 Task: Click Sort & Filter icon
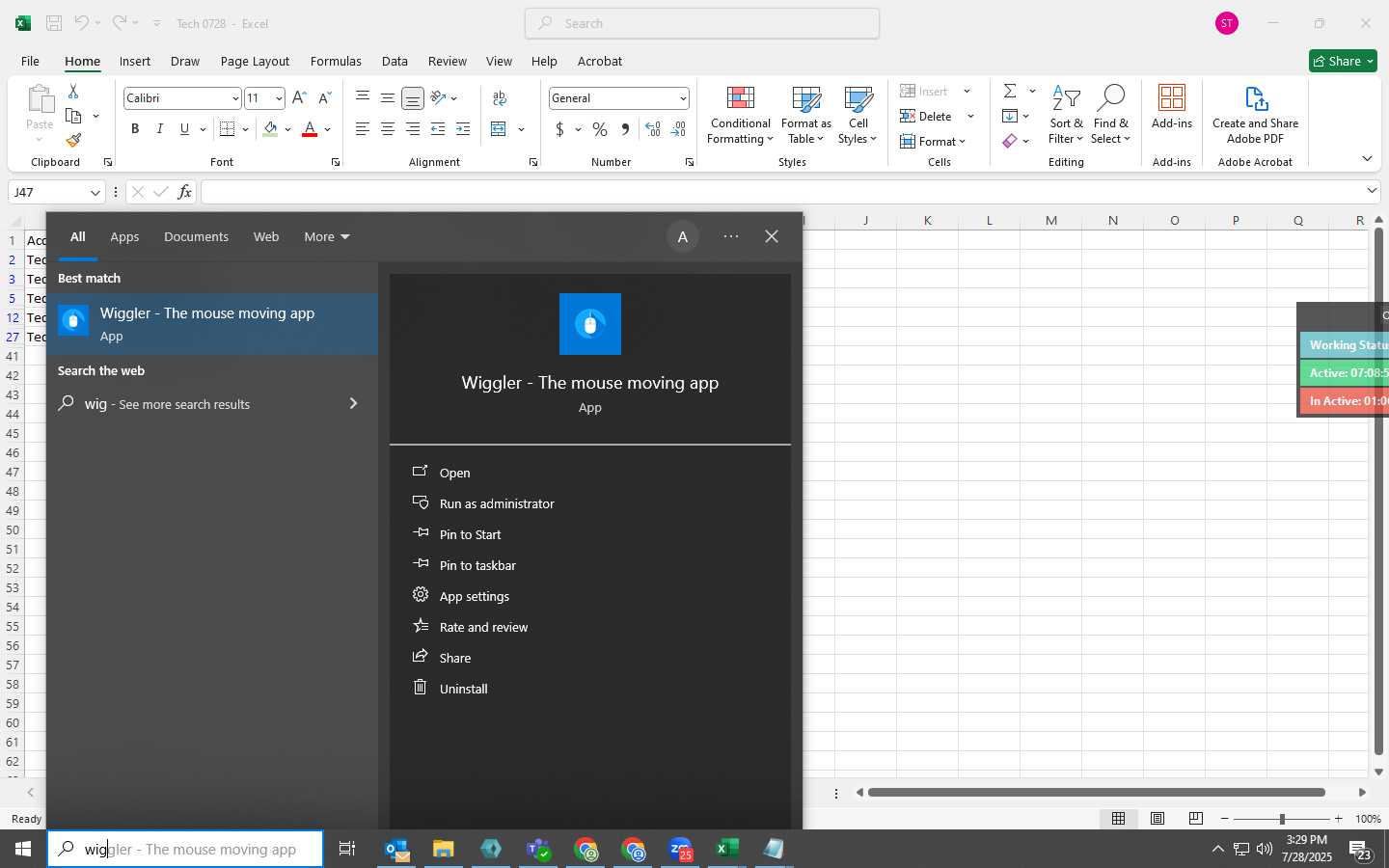(x=1066, y=98)
